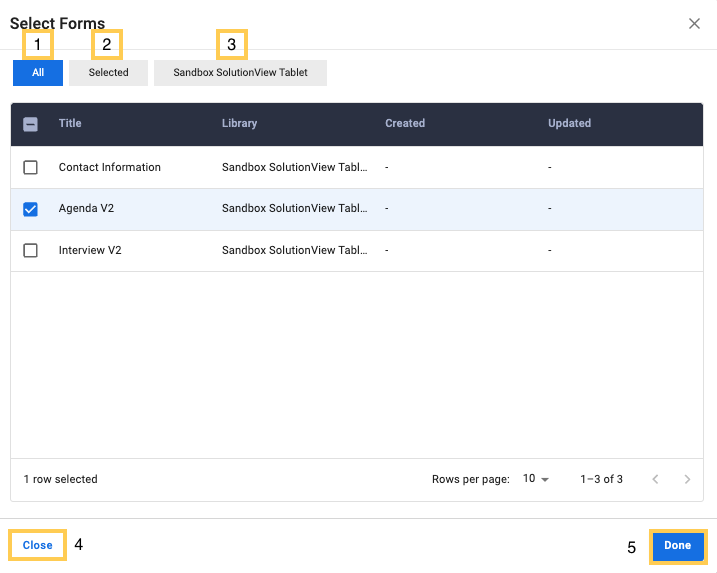Go to previous page arrow
The image size is (717, 573).
[x=655, y=479]
